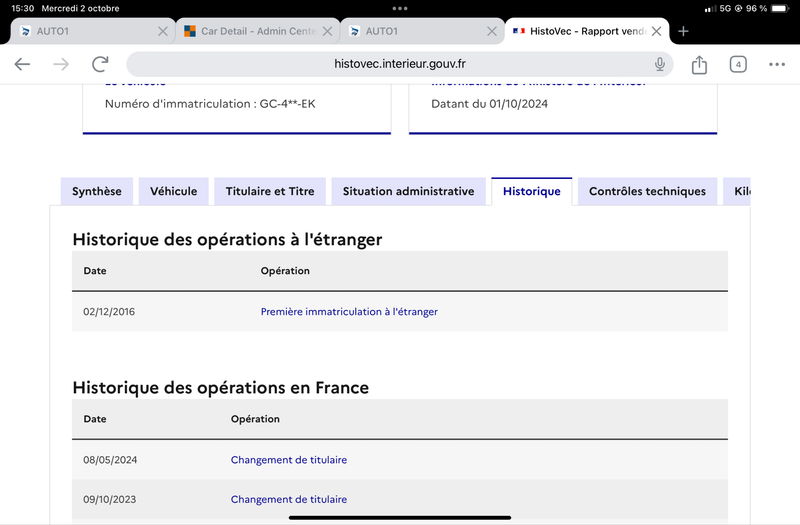Open the Contrôles techniques tab
The image size is (800, 525).
(x=647, y=191)
